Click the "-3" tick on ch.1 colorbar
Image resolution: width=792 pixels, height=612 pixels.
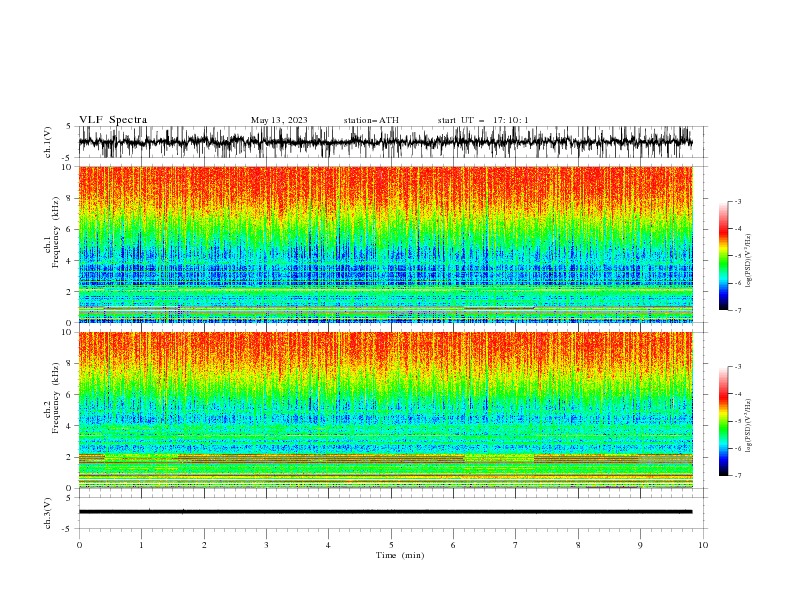(737, 201)
